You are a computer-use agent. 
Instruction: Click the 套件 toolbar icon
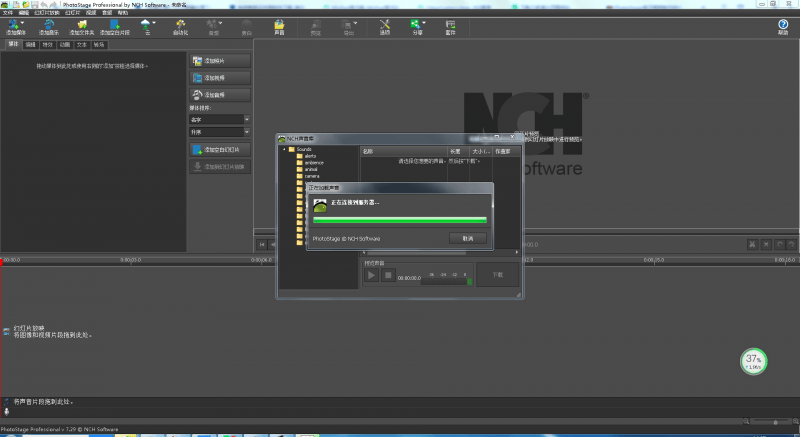[x=450, y=26]
